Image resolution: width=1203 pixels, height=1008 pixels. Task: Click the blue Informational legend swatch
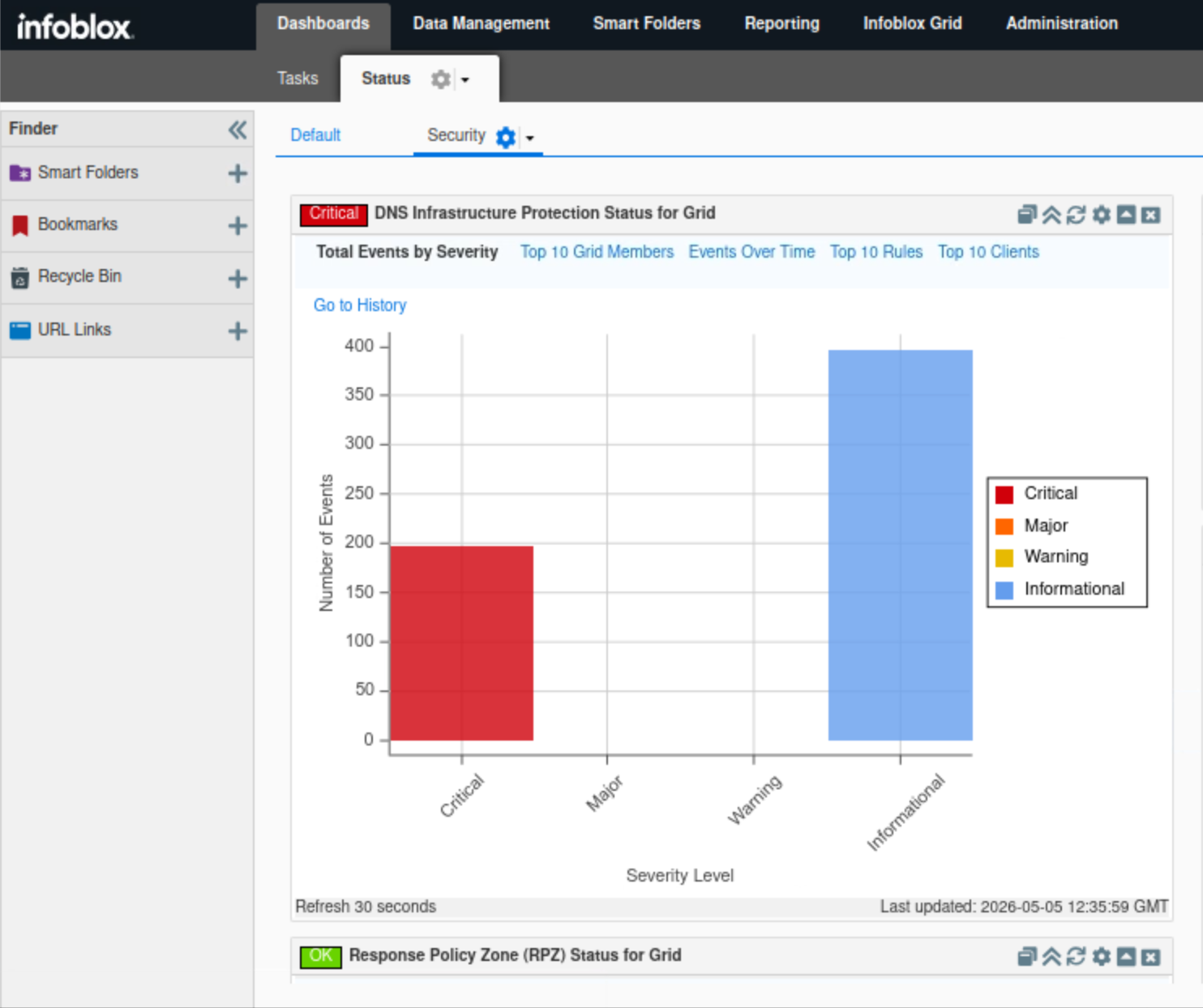coord(1004,590)
